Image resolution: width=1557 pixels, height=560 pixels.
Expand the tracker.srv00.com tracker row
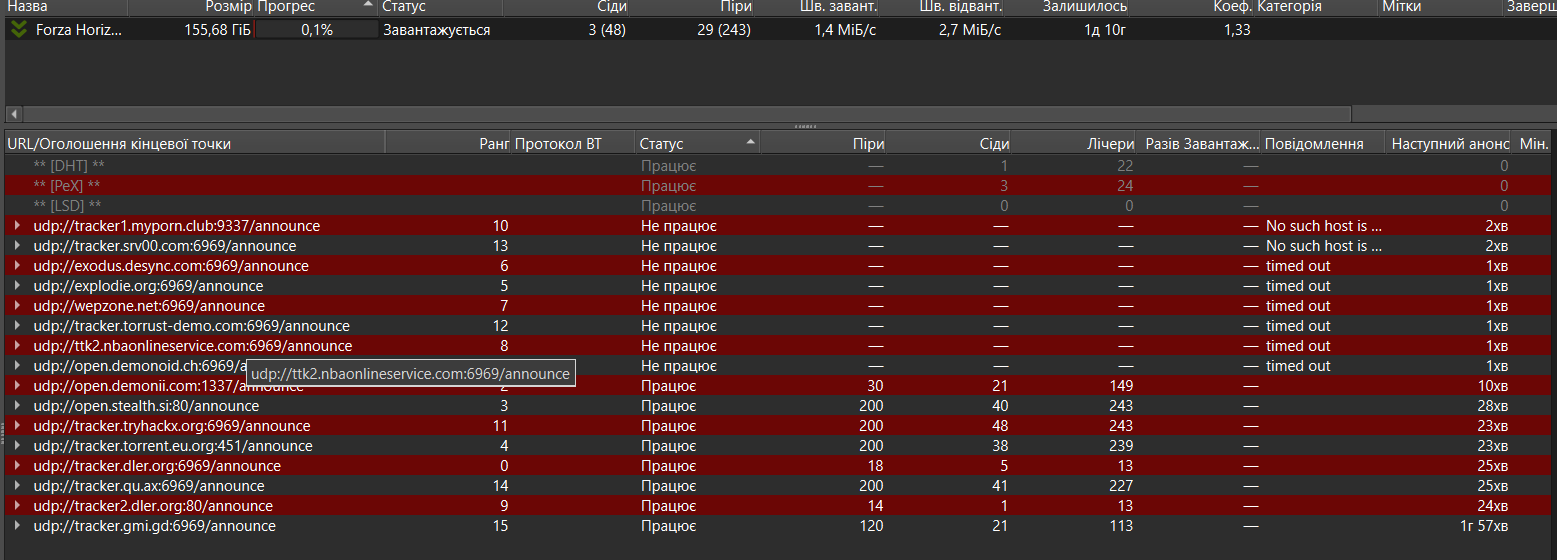[x=17, y=246]
